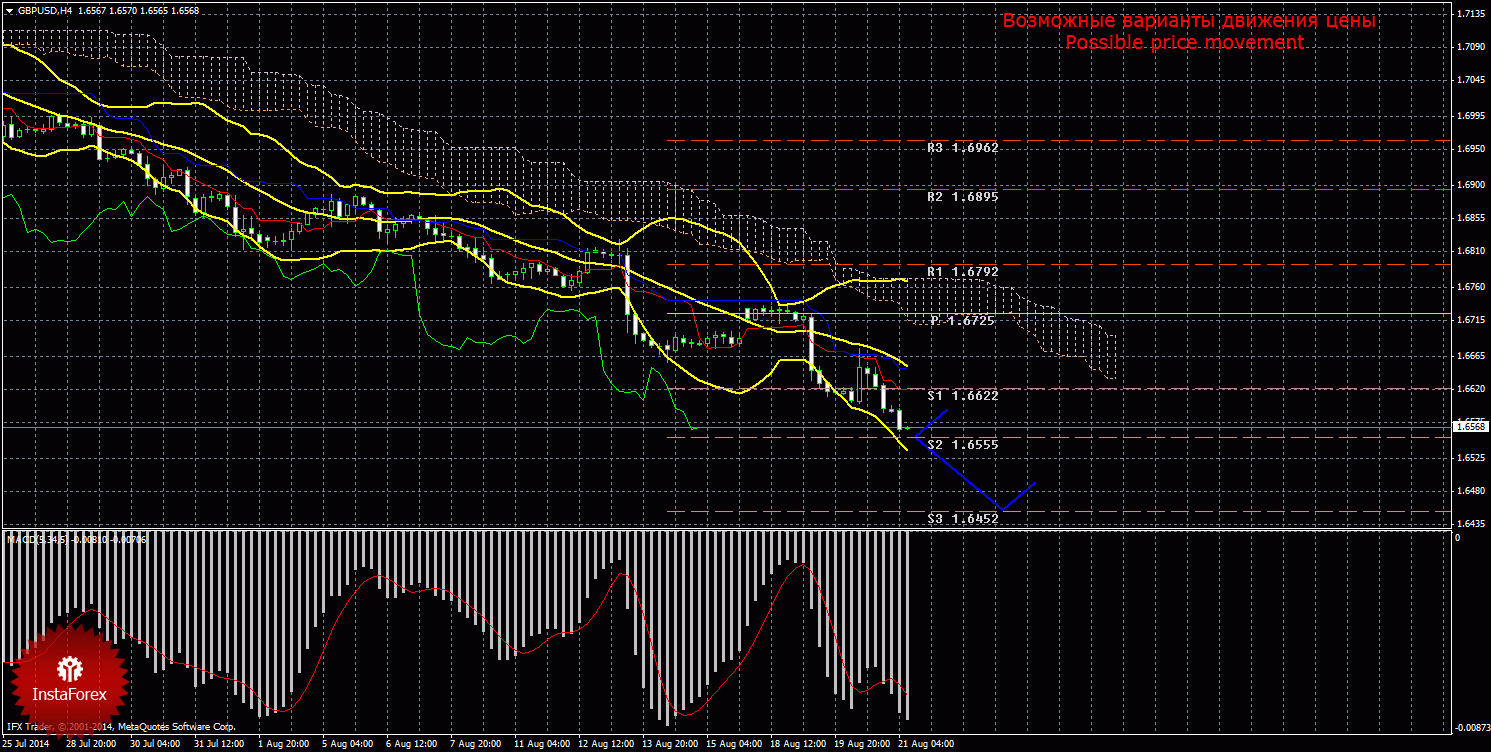Click the current price tag 1.6568
Viewport: 1491px width, 752px height.
pyautogui.click(x=1471, y=426)
